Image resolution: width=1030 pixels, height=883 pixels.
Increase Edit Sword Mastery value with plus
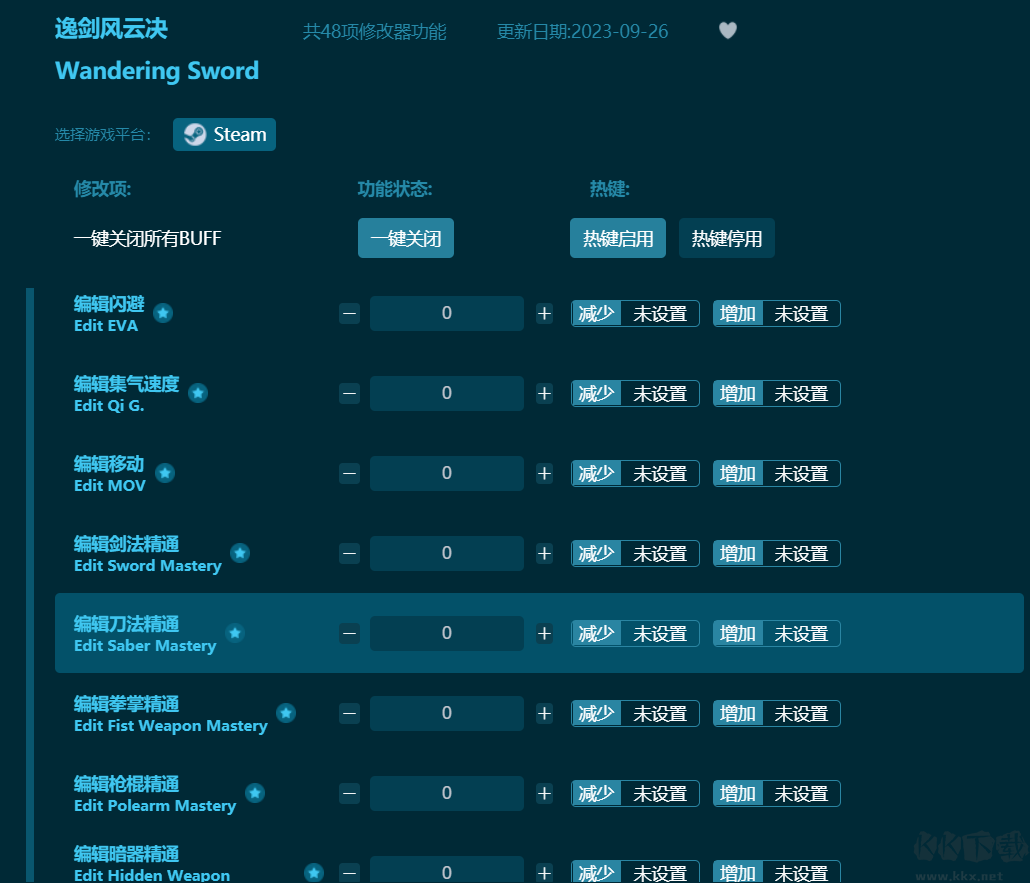(544, 553)
